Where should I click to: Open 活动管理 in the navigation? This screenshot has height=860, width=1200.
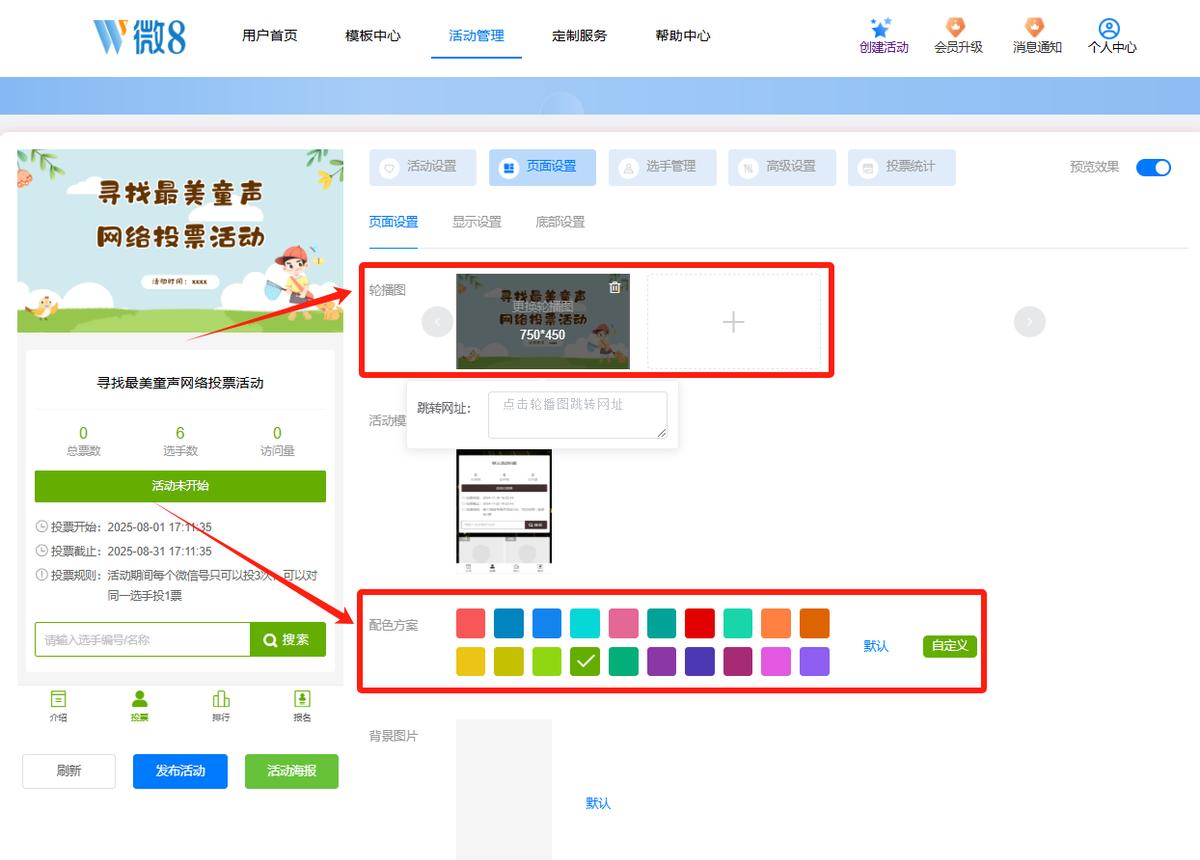point(477,36)
